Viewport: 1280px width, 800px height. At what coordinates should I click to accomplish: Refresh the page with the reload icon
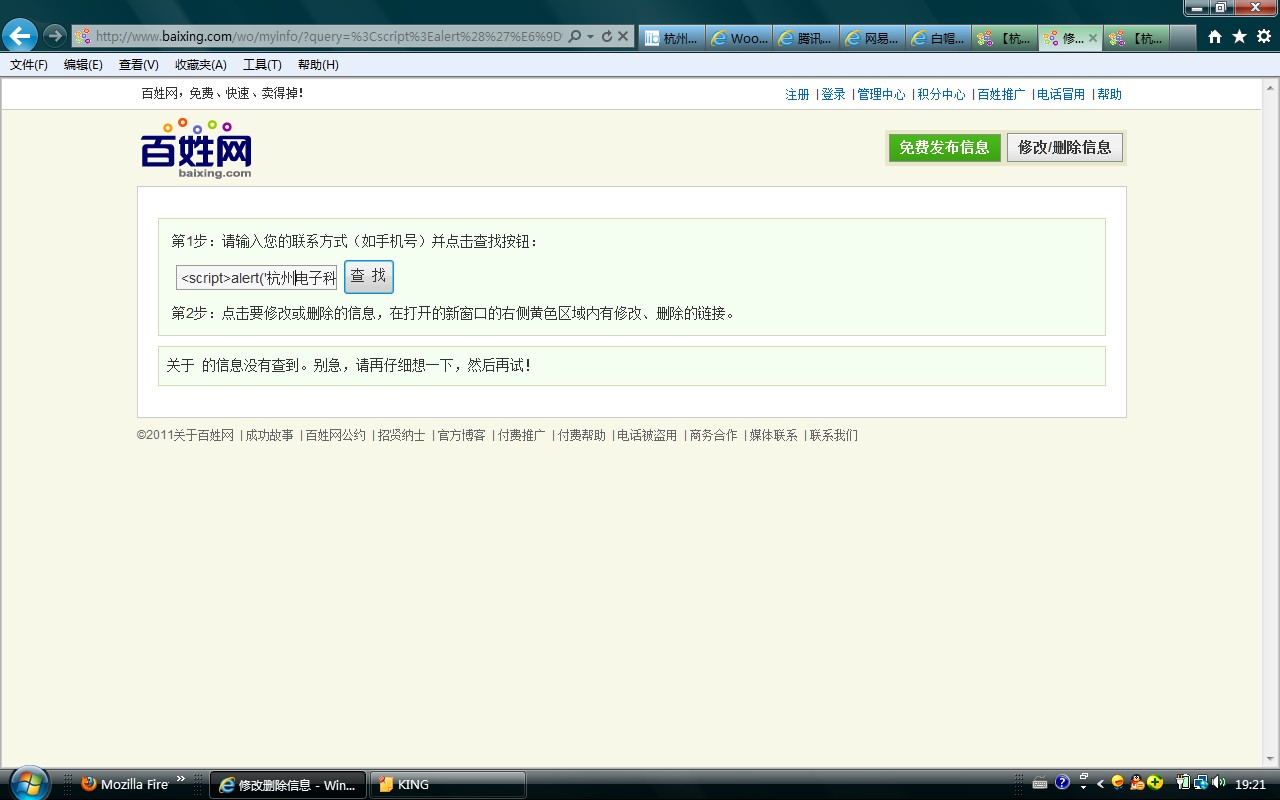(606, 37)
